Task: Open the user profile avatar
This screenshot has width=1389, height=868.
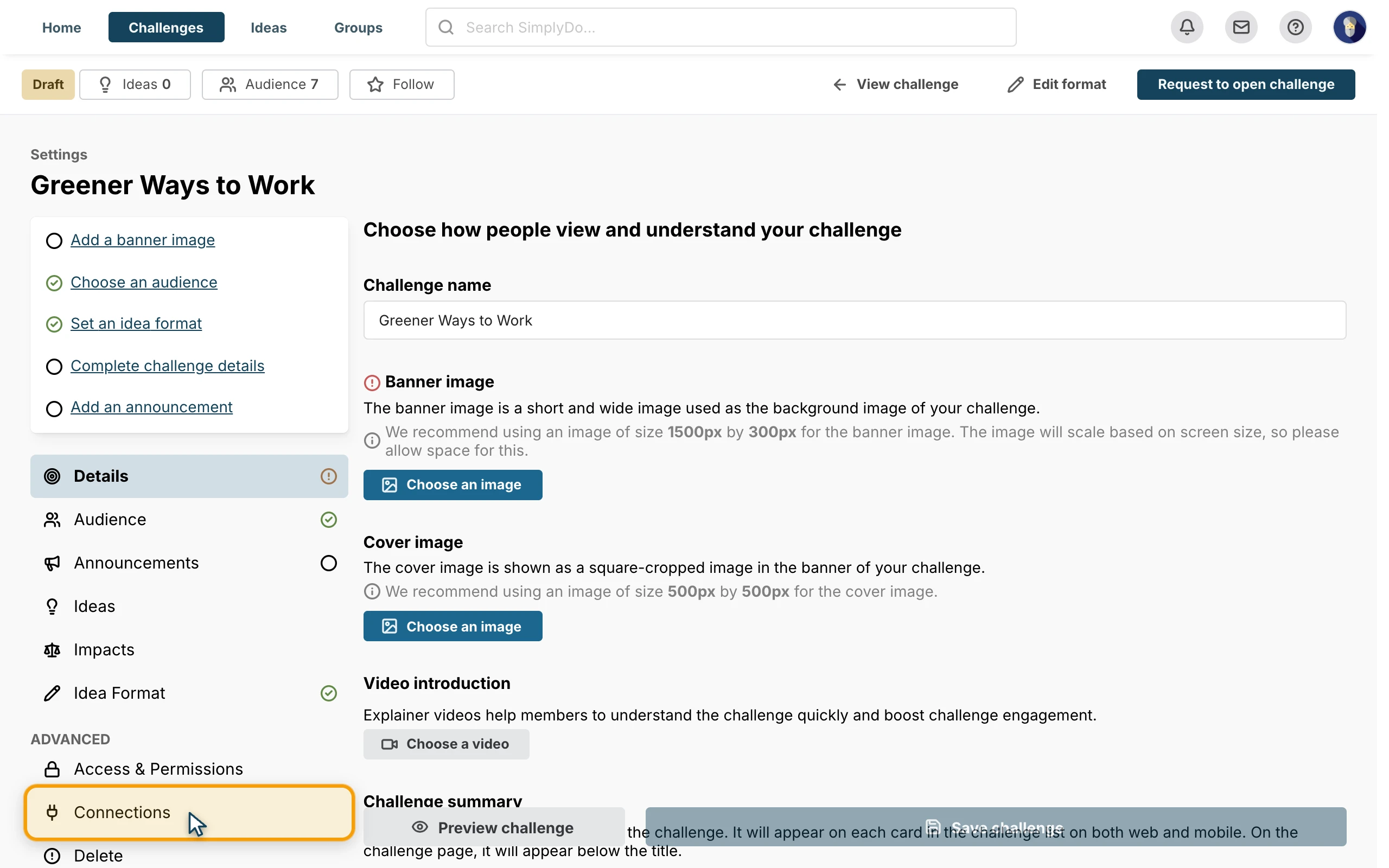Action: pyautogui.click(x=1349, y=27)
